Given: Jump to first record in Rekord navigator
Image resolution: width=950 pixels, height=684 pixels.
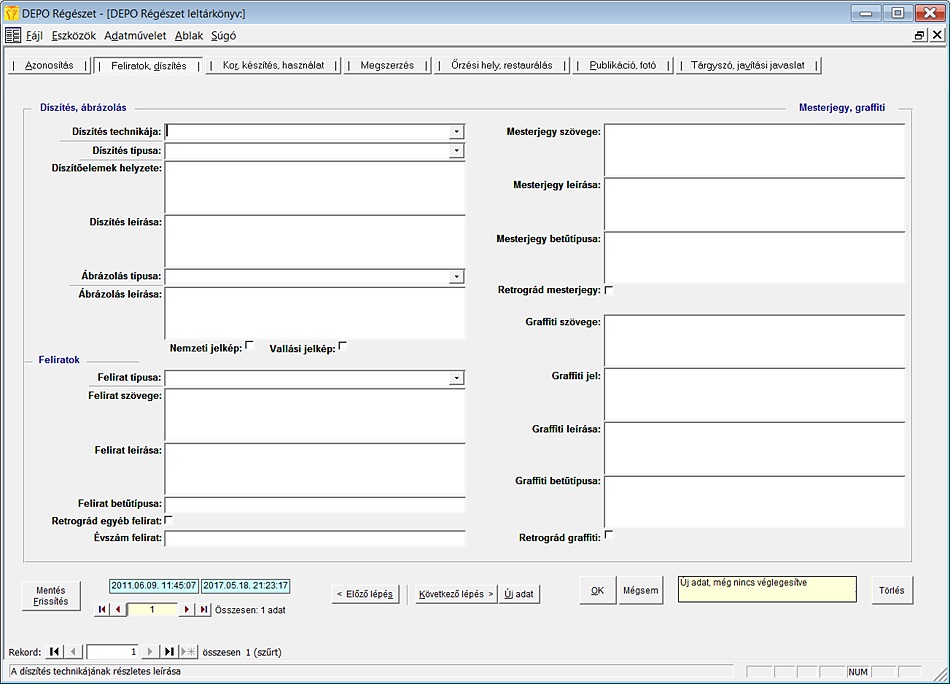Looking at the screenshot, I should pos(54,652).
